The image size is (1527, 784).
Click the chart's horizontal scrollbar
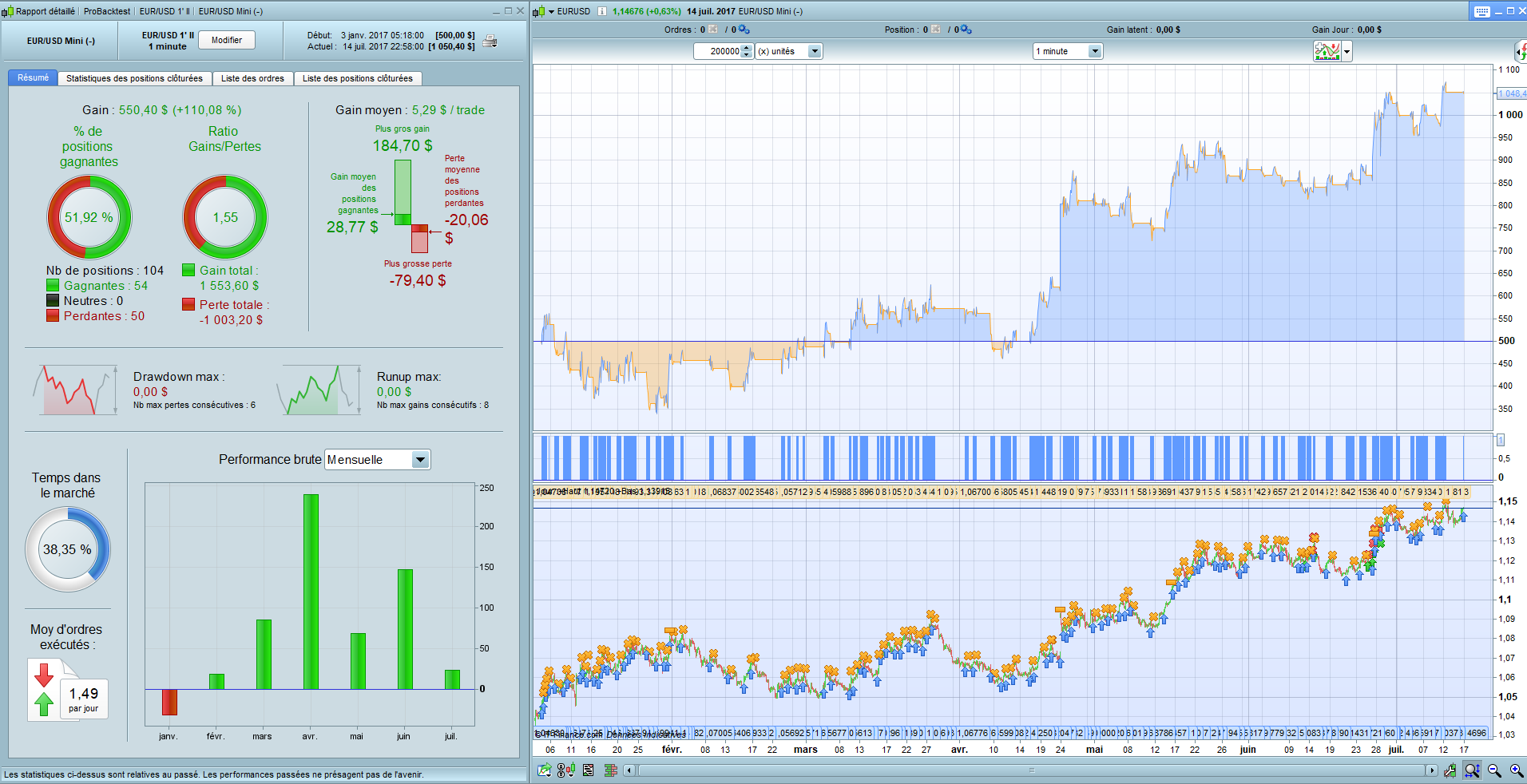click(1030, 770)
